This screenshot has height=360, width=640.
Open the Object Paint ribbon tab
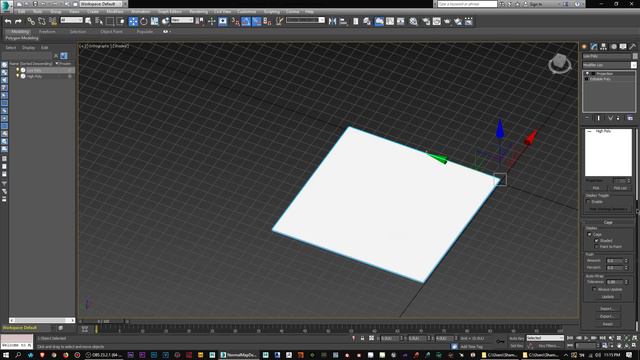point(111,31)
